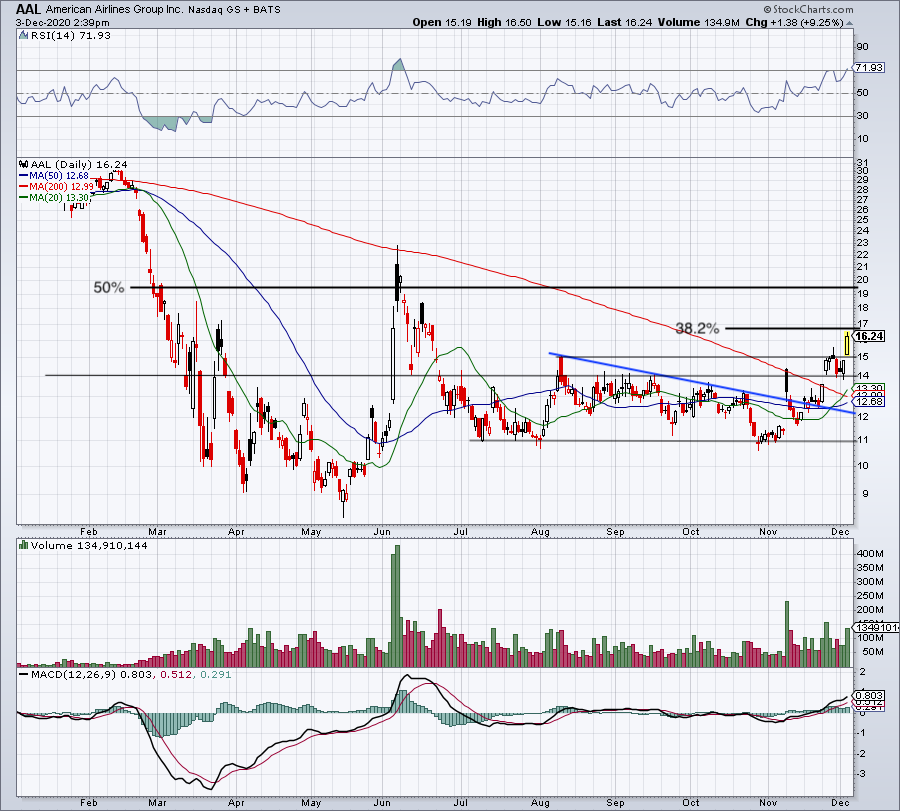Click the black MACD legend line marker

[x=24, y=674]
